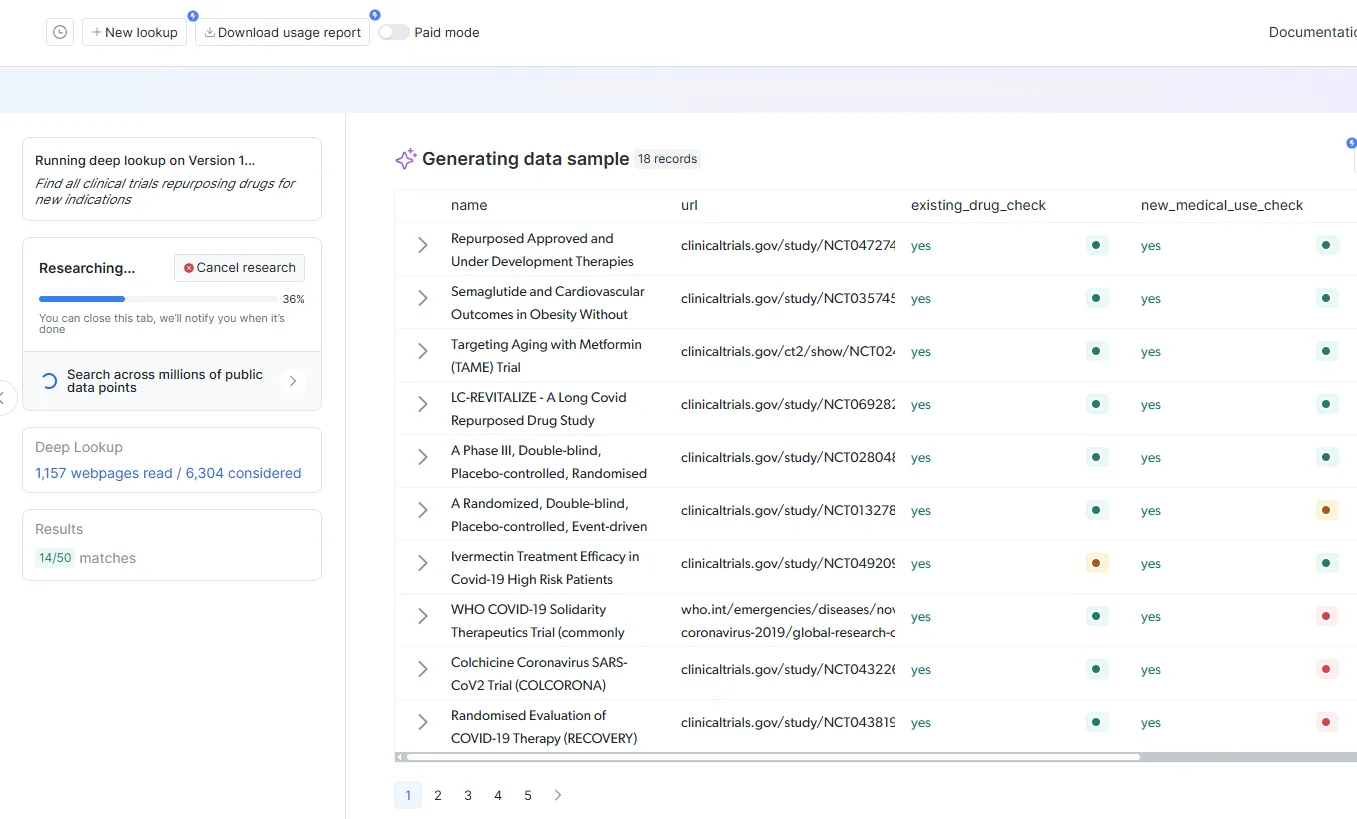The image size is (1357, 819).
Task: Click the blue badge above New lookup
Action: click(x=191, y=16)
